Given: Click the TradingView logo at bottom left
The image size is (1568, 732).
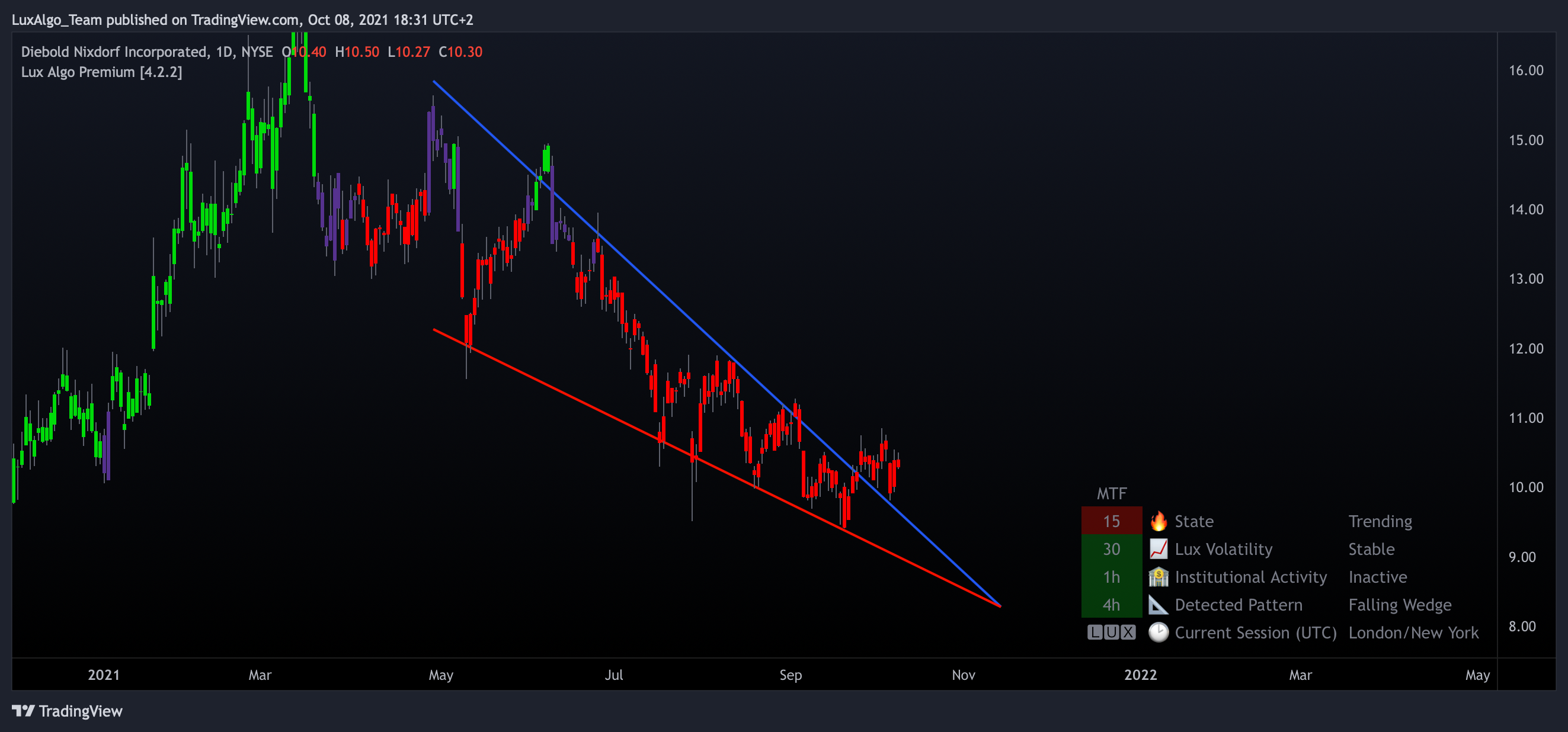Looking at the screenshot, I should (x=67, y=711).
